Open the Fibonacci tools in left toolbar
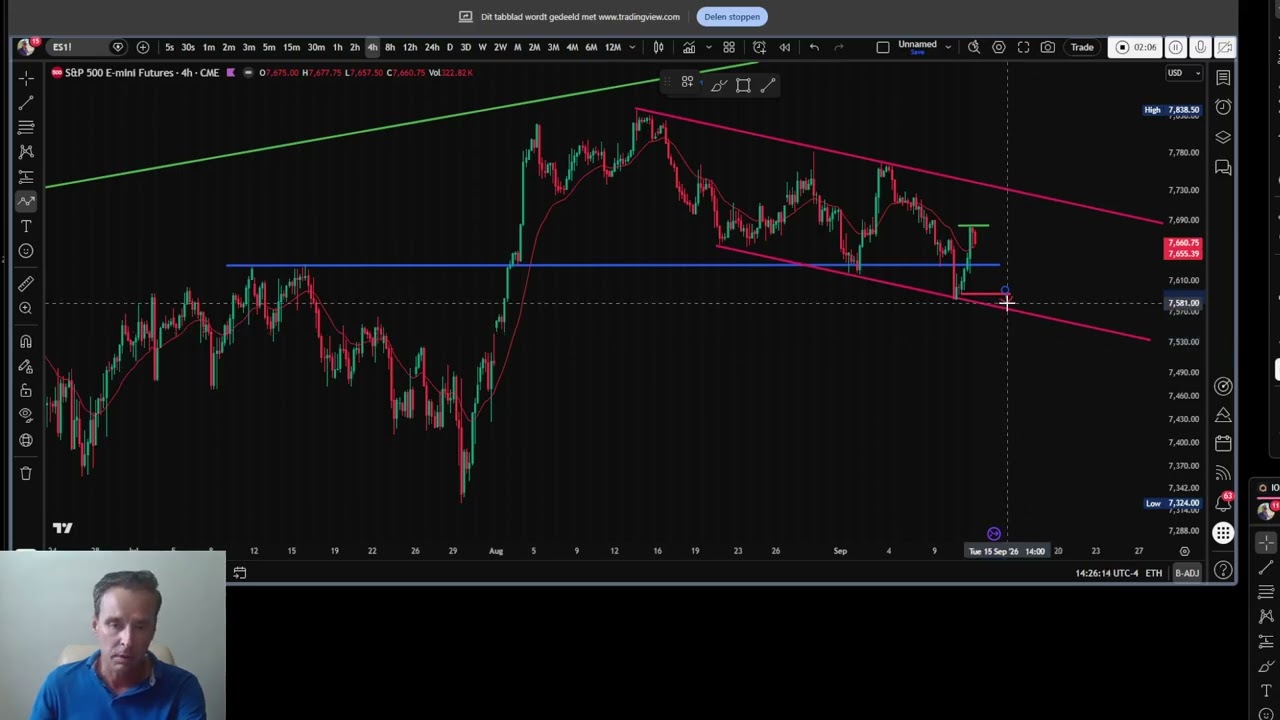The width and height of the screenshot is (1280, 720). click(26, 127)
